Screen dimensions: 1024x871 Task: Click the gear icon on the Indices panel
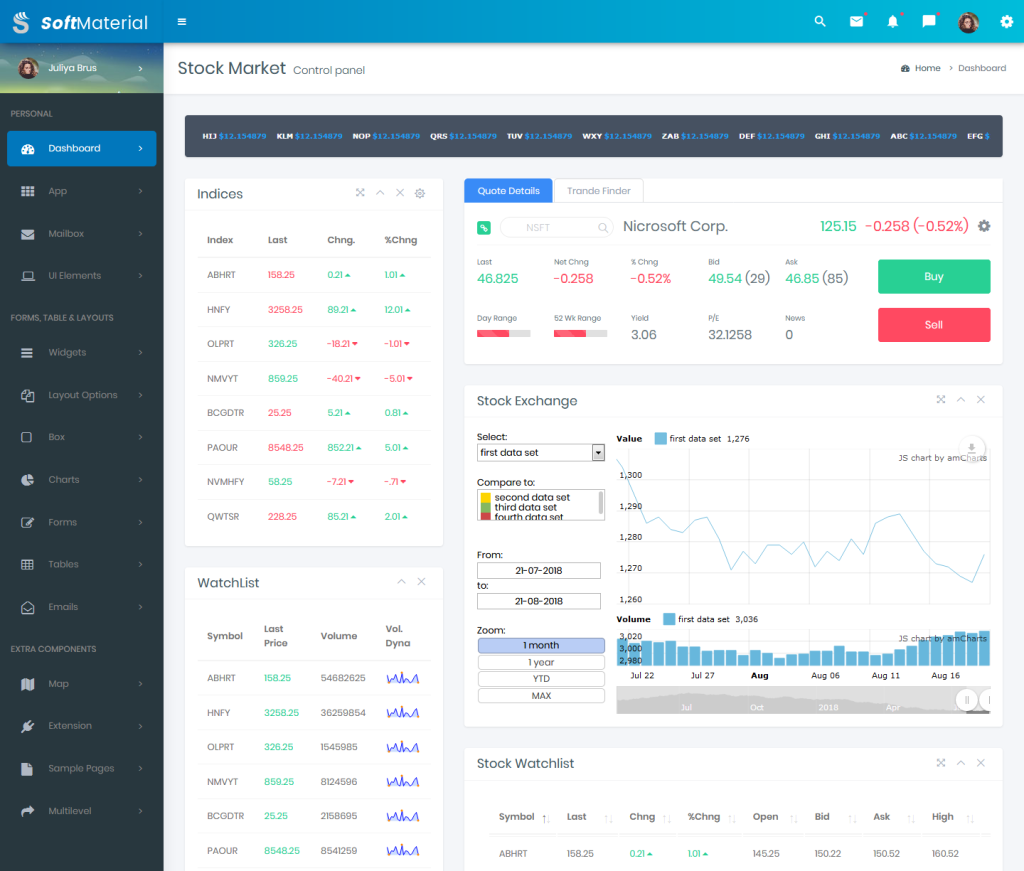(420, 193)
